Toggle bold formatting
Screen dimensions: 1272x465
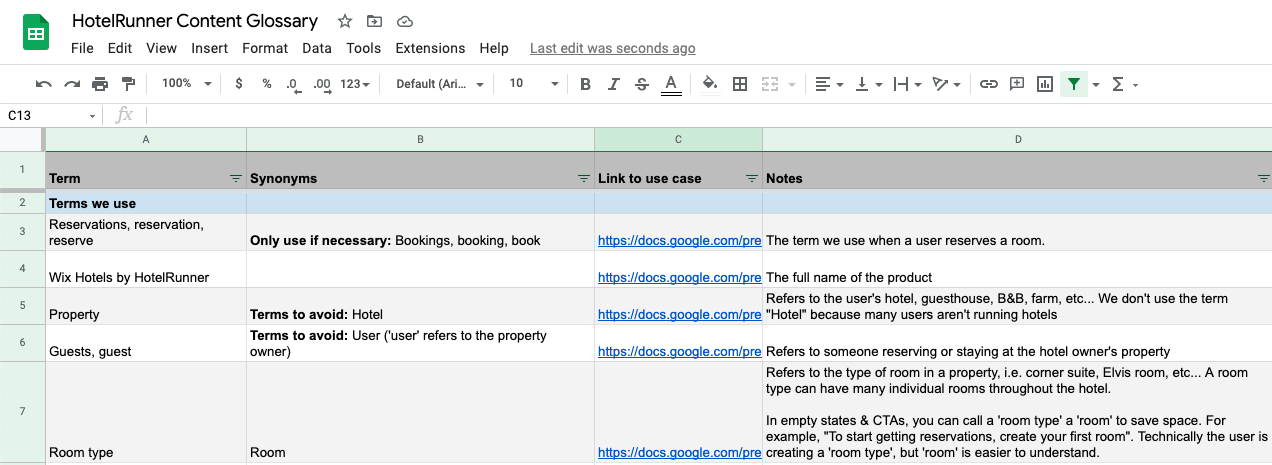point(585,84)
